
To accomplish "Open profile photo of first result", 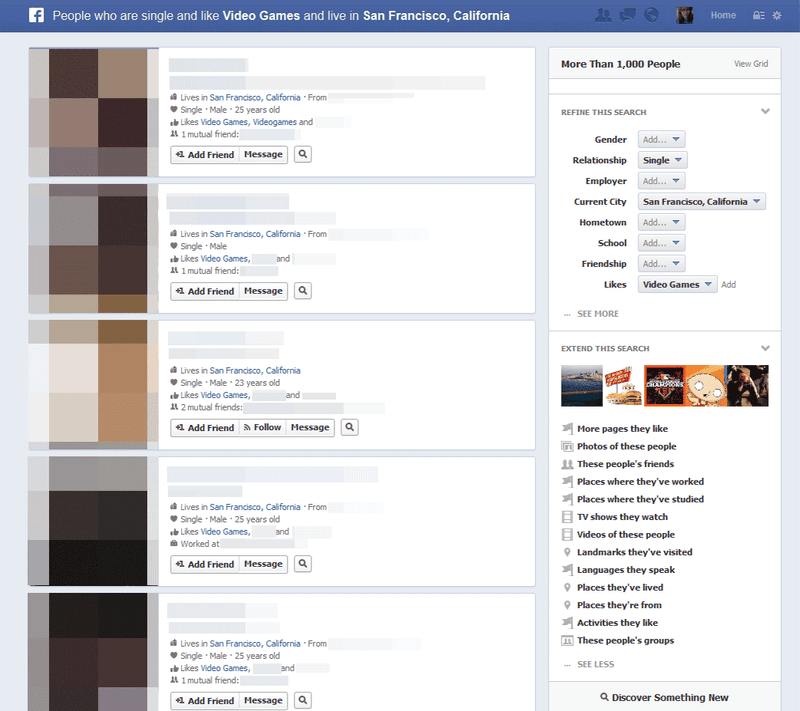I will pos(93,112).
